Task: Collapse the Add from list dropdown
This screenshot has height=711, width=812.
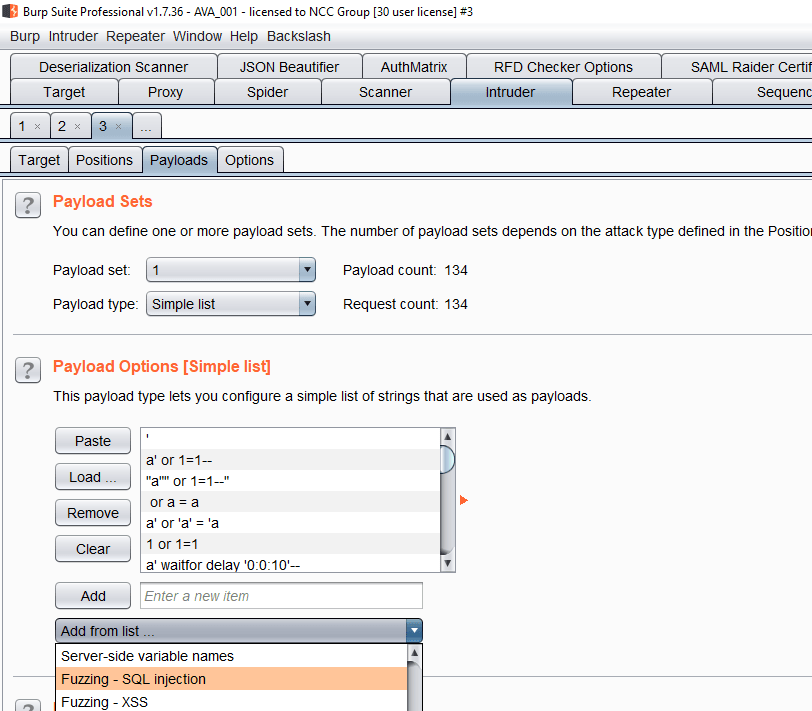Action: pyautogui.click(x=414, y=631)
